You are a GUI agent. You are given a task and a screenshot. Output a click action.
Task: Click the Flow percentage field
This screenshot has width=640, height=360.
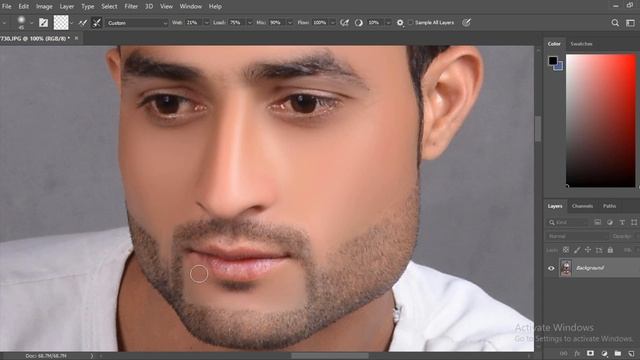[x=320, y=23]
